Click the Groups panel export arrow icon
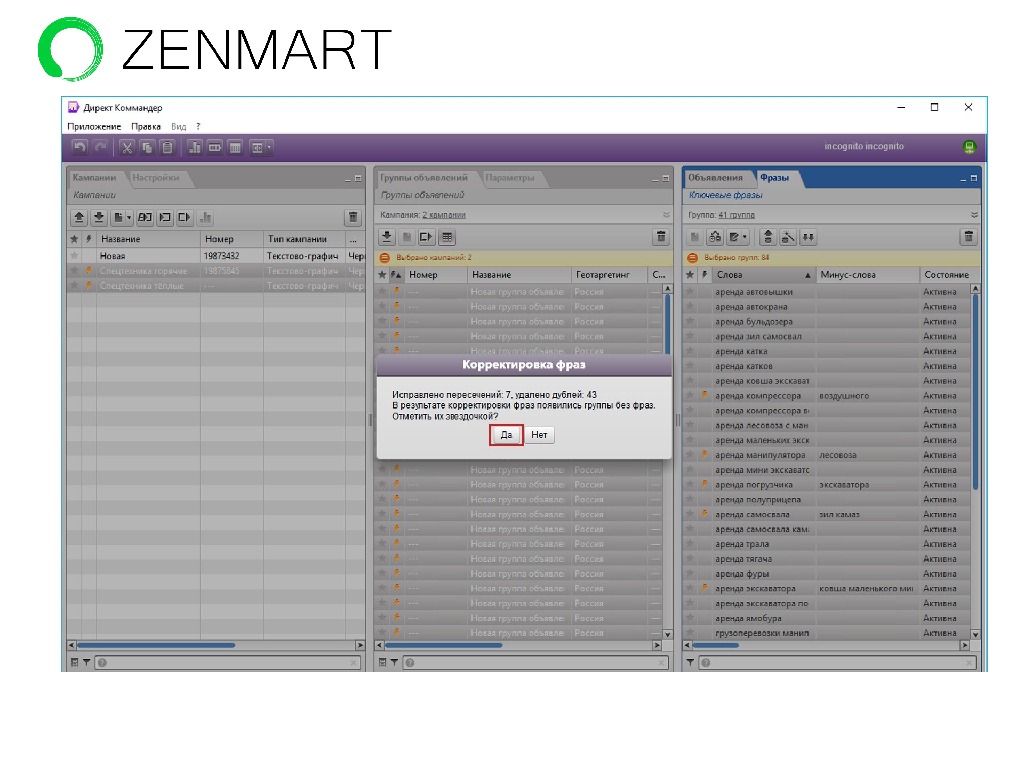The image size is (1024, 768). pos(426,237)
